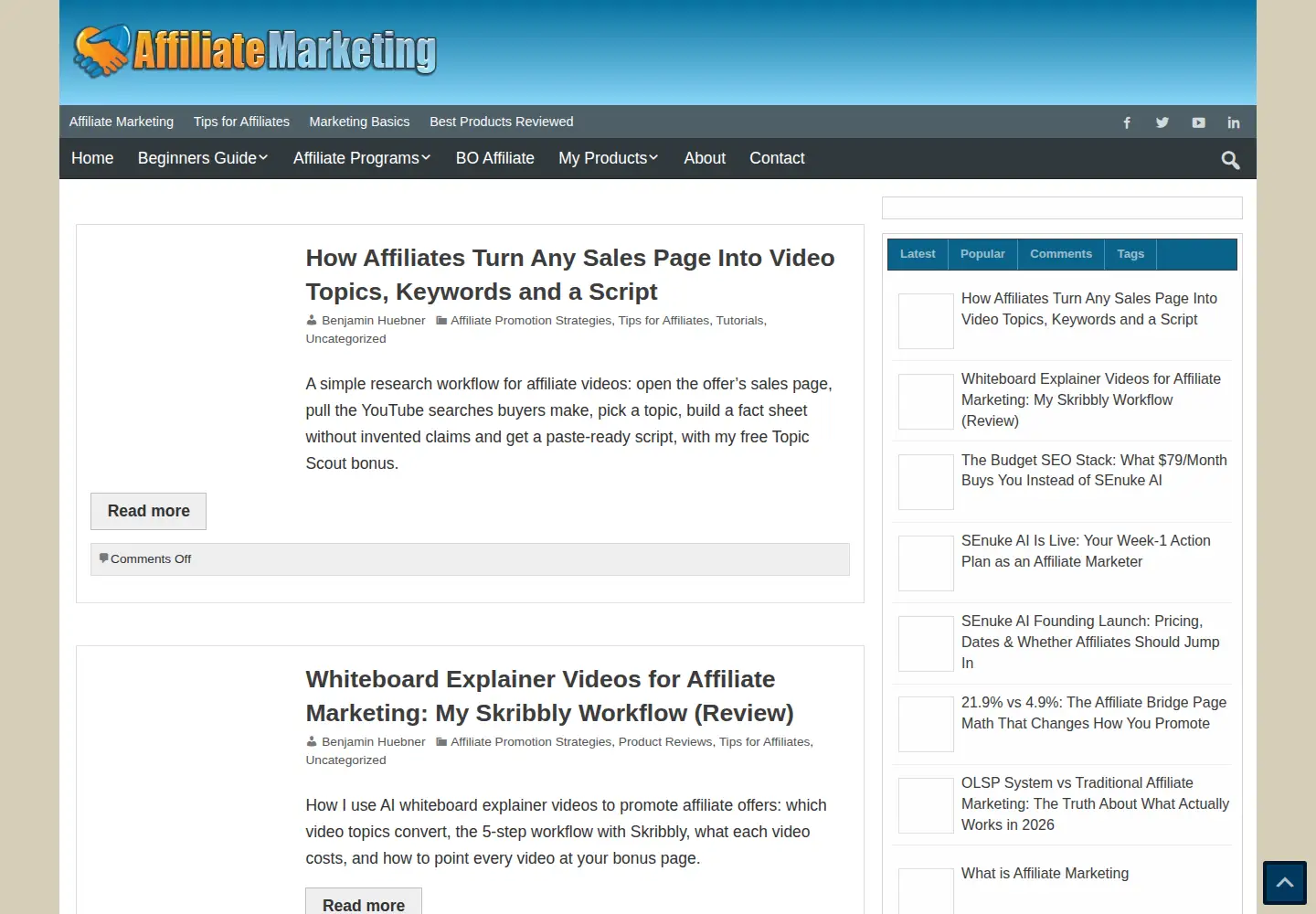Open the Product Reviews category link
The height and width of the screenshot is (914, 1316).
click(665, 742)
